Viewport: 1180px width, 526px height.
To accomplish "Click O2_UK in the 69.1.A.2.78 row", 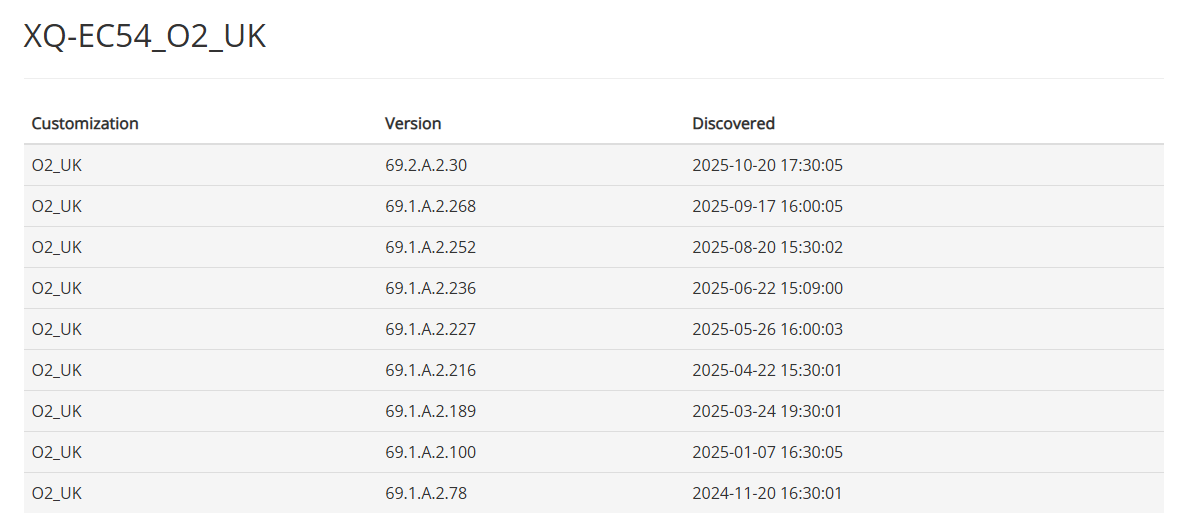I will click(x=57, y=493).
